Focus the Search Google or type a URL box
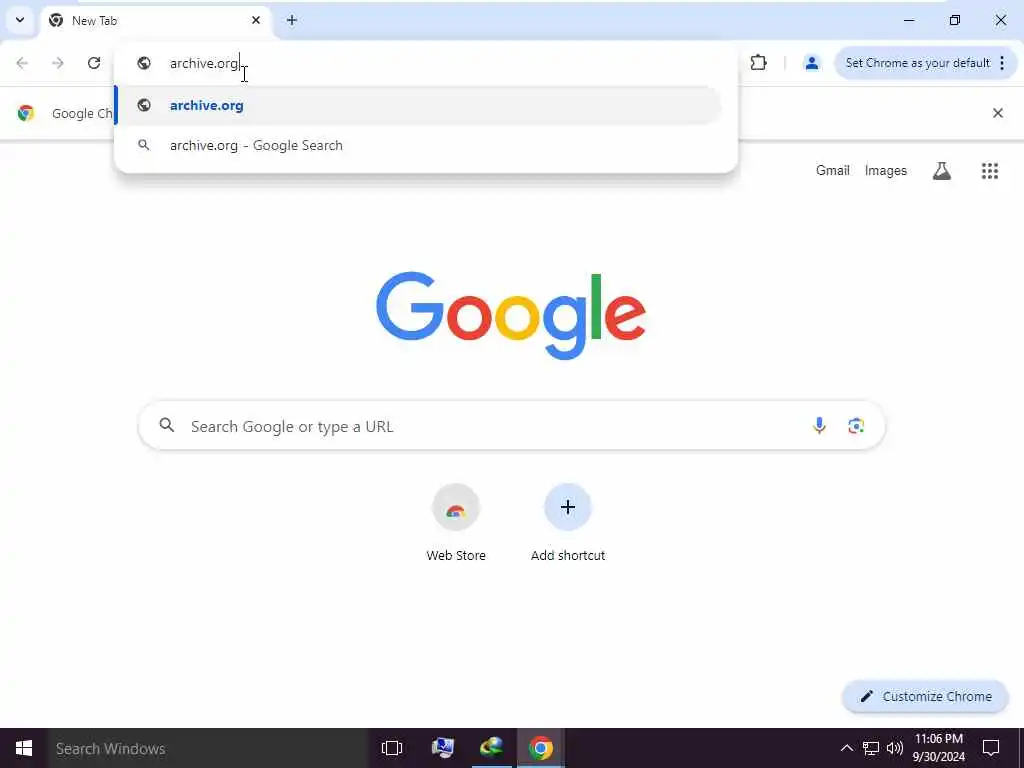Screen dimensions: 1024x768 coord(511,426)
